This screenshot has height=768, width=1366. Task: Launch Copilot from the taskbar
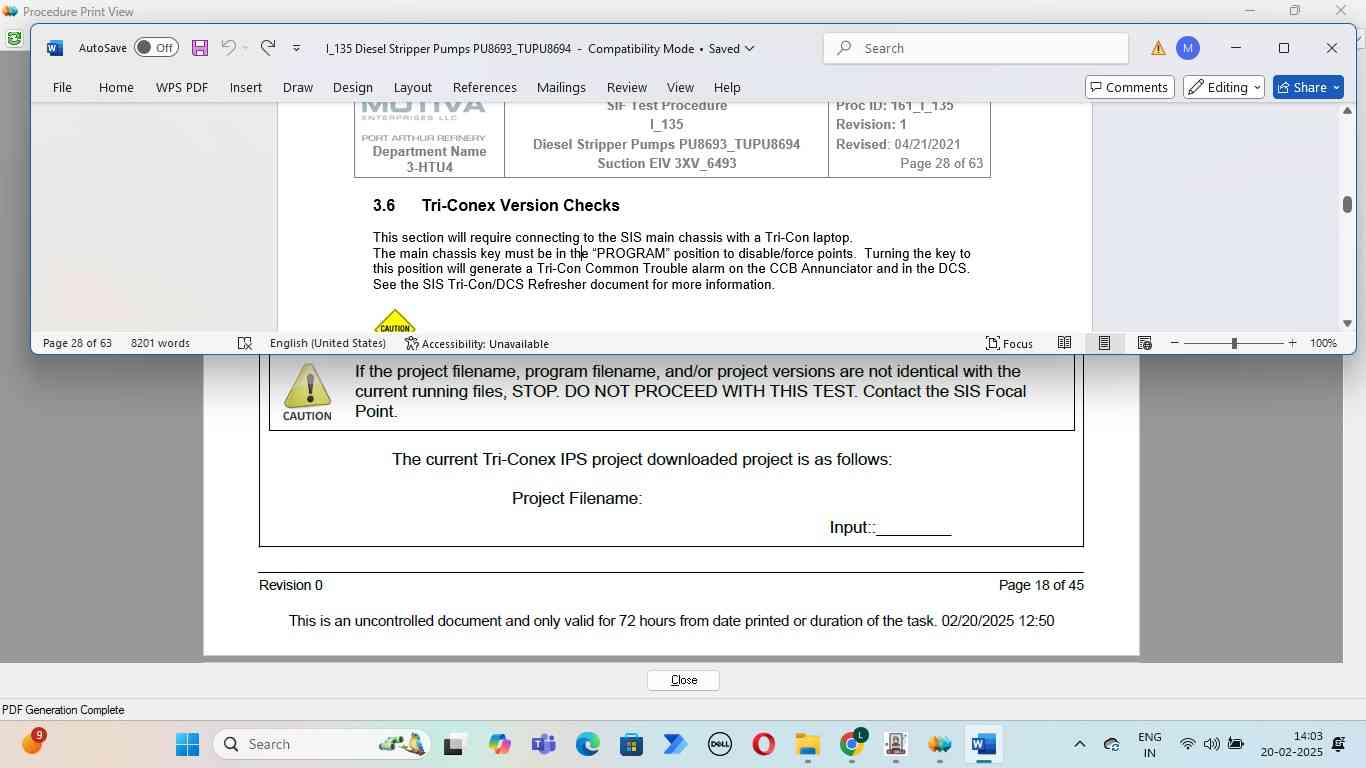point(499,744)
